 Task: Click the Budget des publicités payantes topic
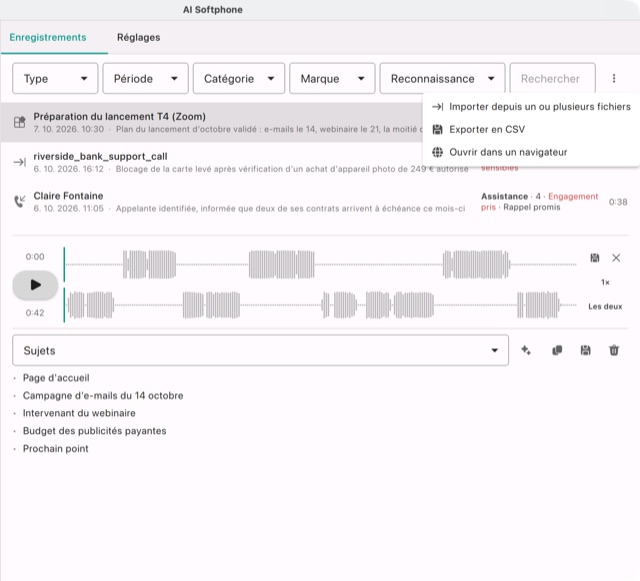pos(94,431)
